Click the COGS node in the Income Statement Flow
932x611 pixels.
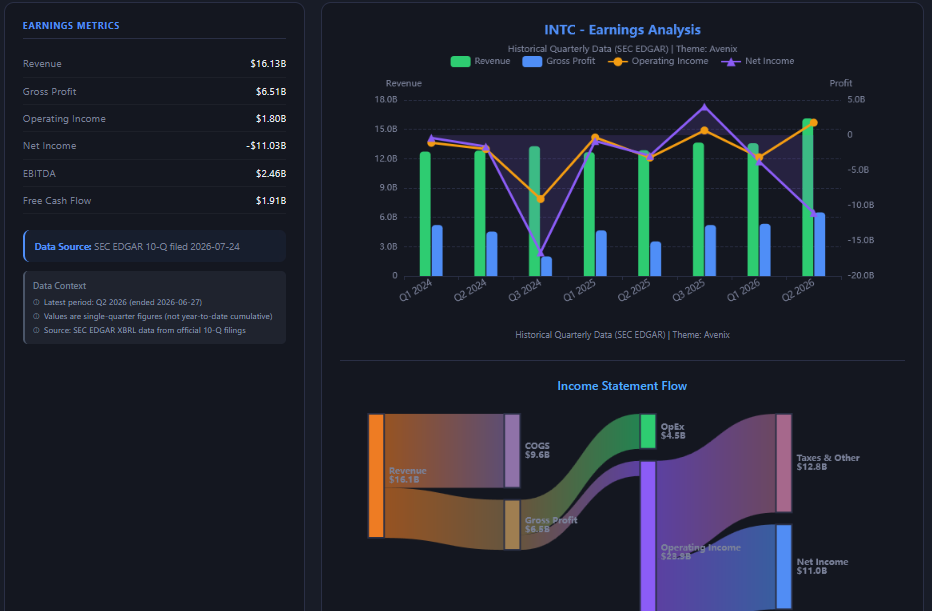click(512, 451)
